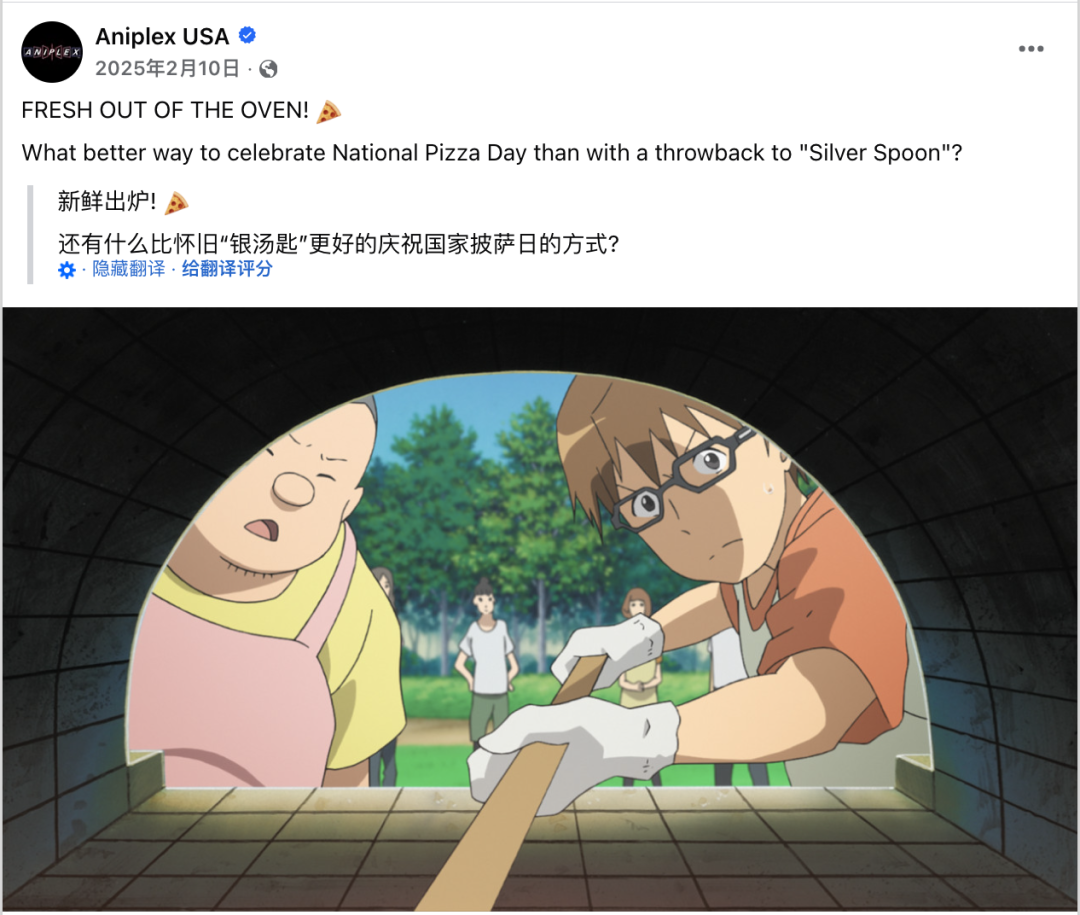Toggle translation off via 隐藏翻译
This screenshot has width=1080, height=915.
(129, 269)
